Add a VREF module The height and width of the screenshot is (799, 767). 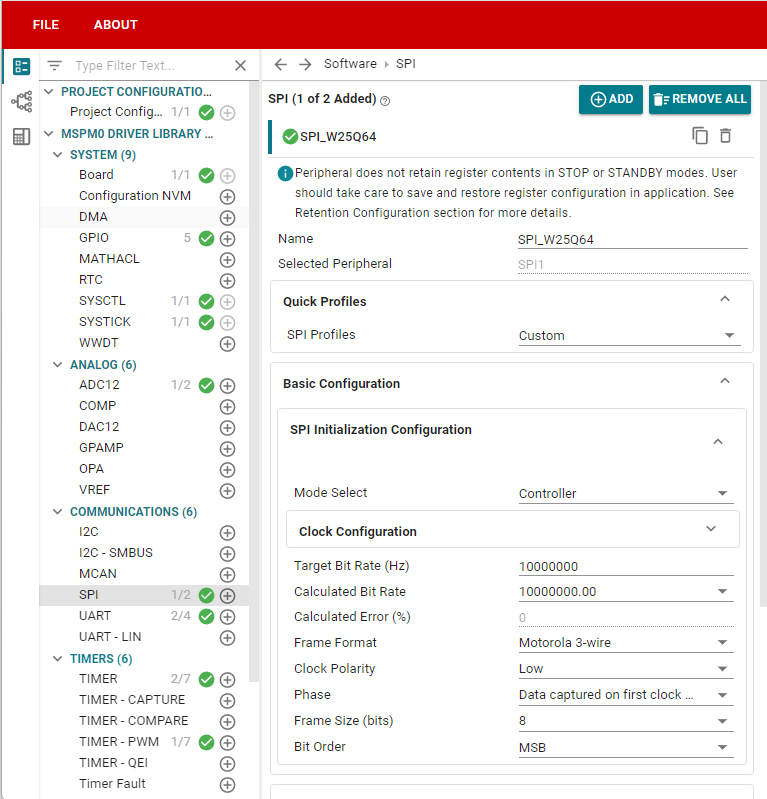[x=227, y=491]
